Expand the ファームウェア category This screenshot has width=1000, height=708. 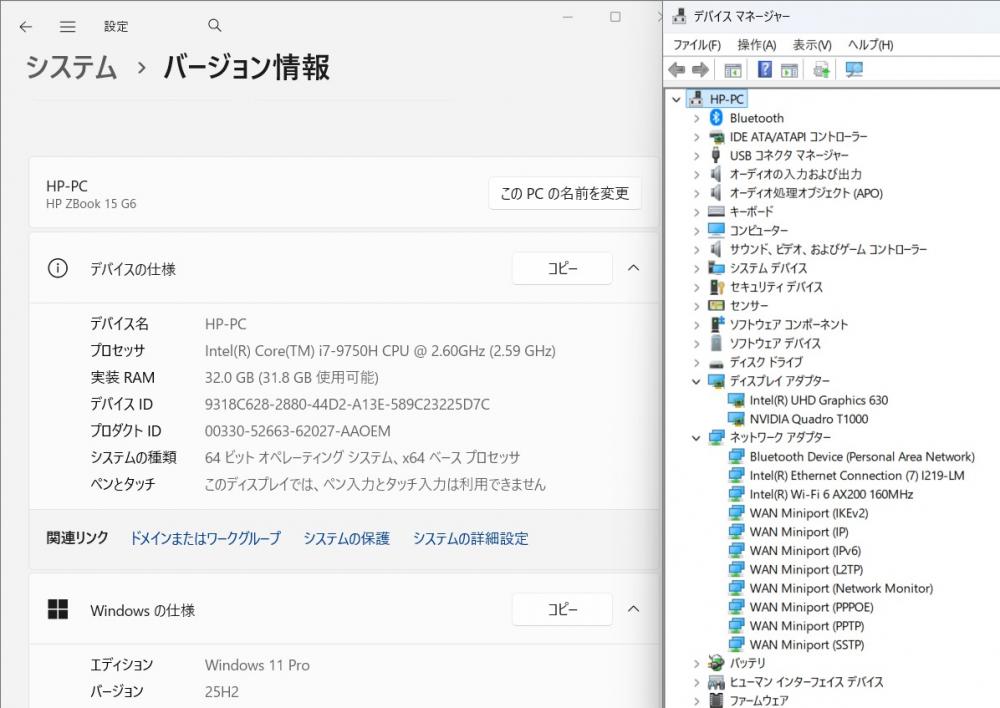coord(696,701)
